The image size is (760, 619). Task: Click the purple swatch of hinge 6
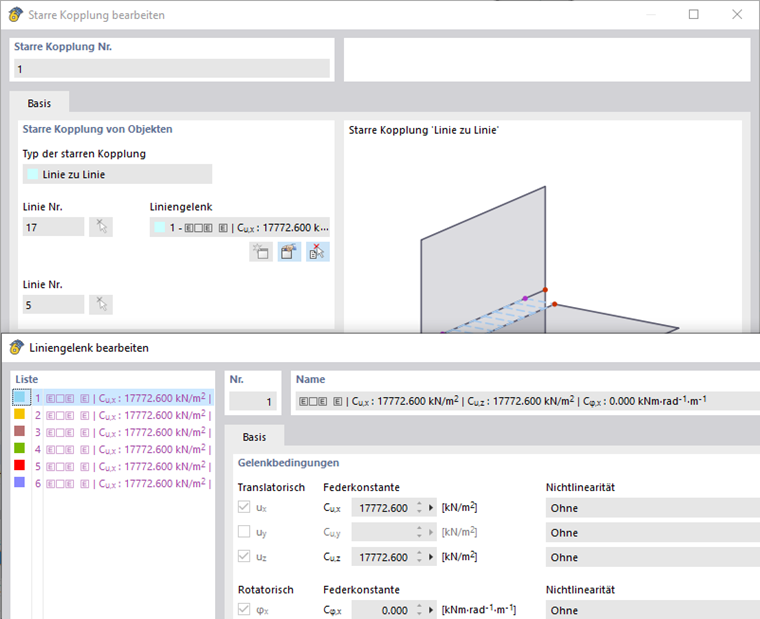tap(20, 482)
